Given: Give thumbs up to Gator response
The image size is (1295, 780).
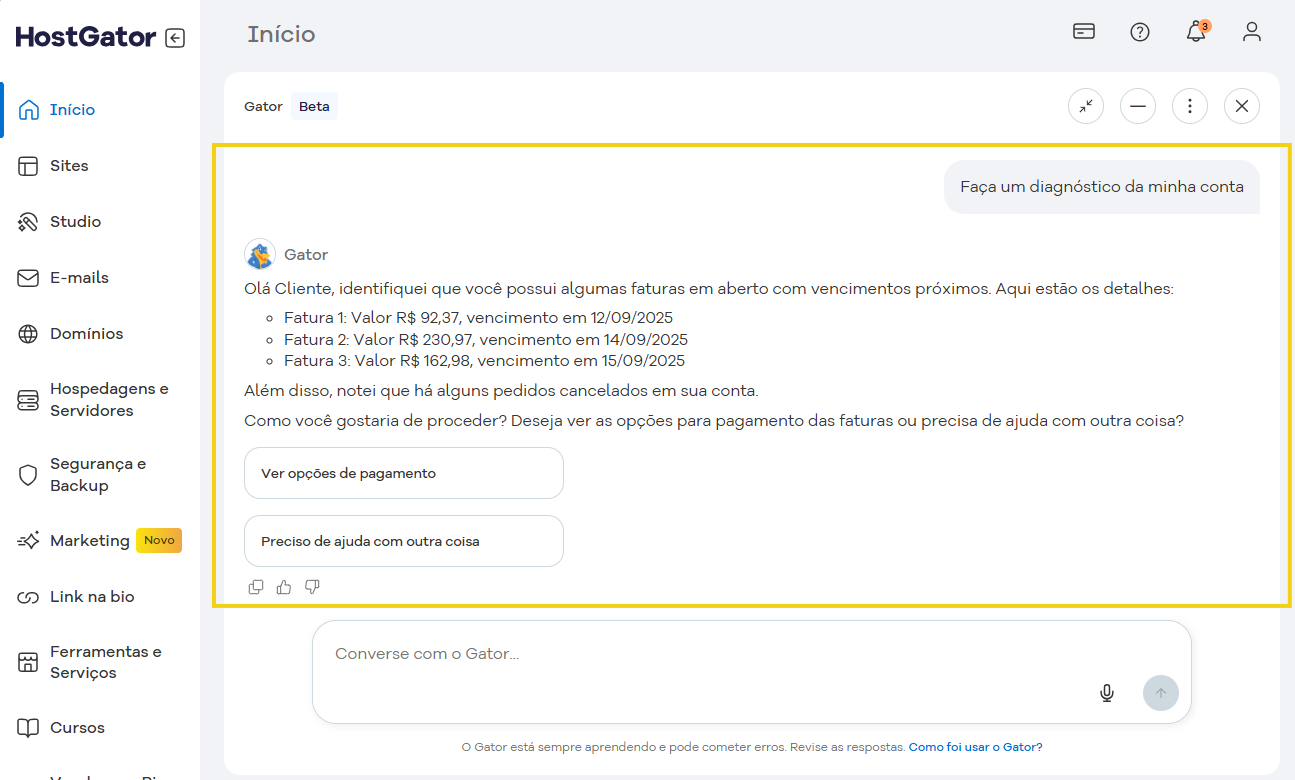Looking at the screenshot, I should tap(284, 587).
